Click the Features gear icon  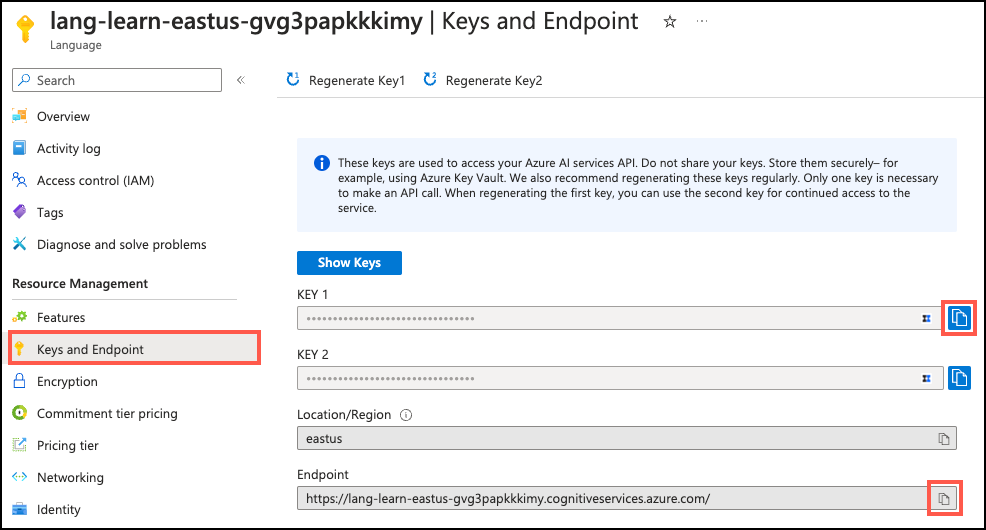19,317
